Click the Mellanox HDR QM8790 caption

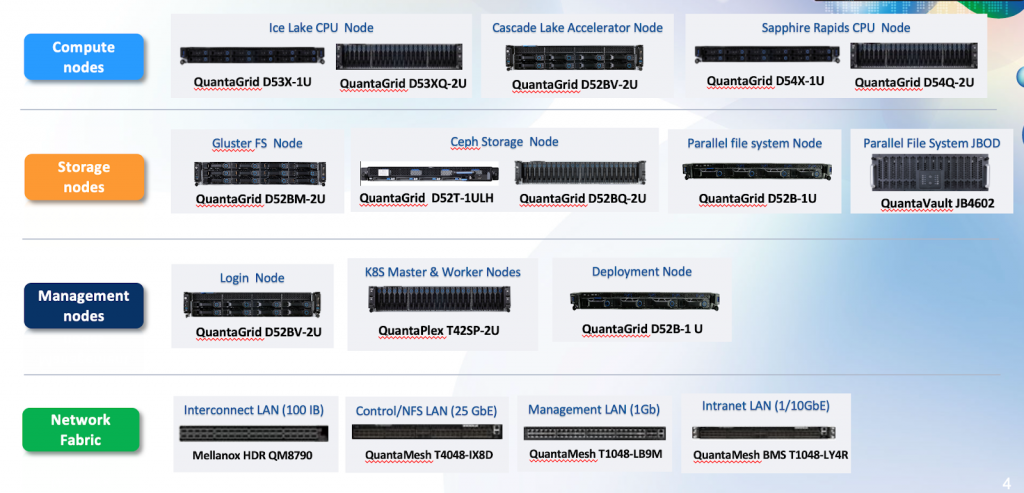252,455
